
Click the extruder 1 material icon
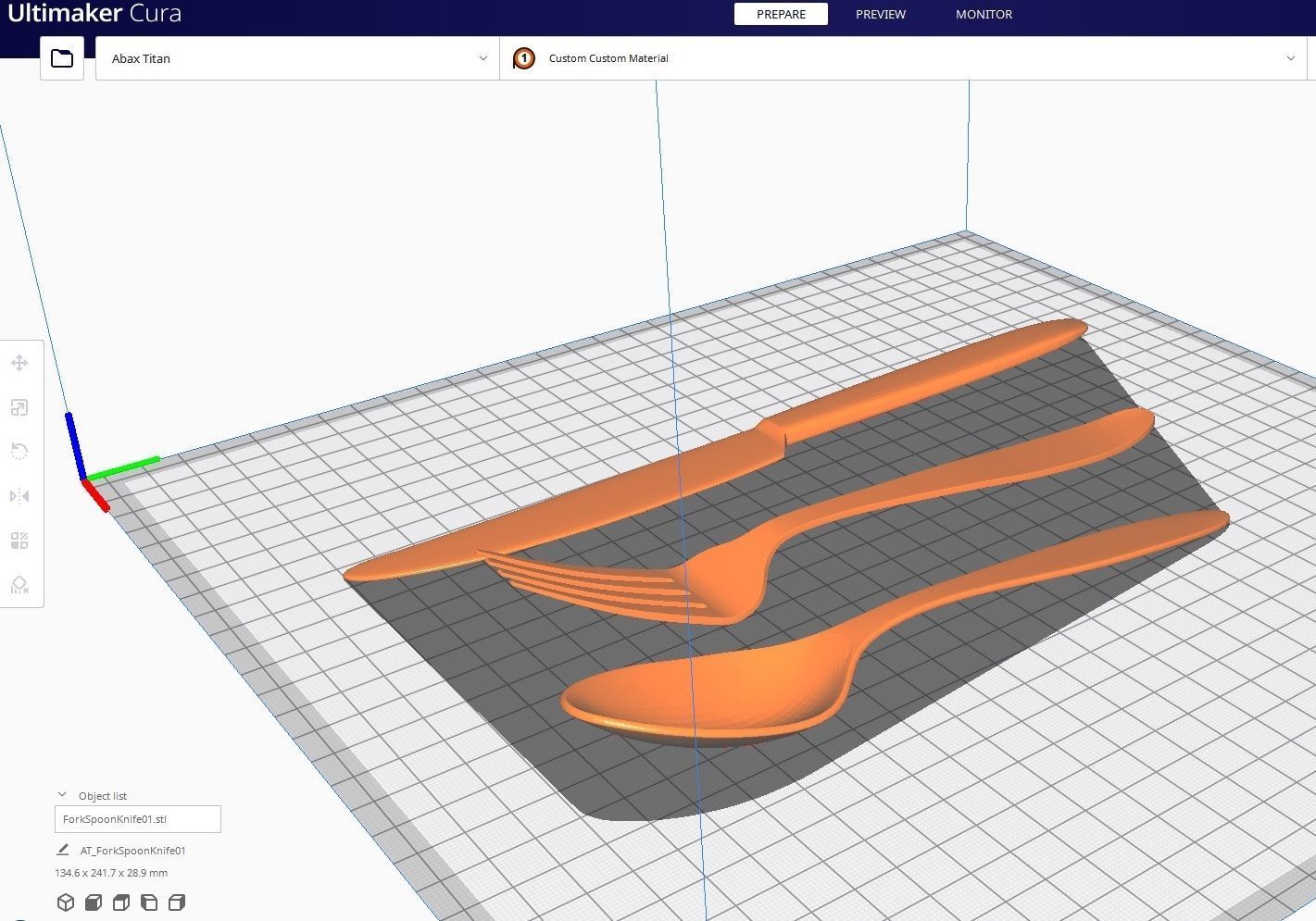point(524,58)
